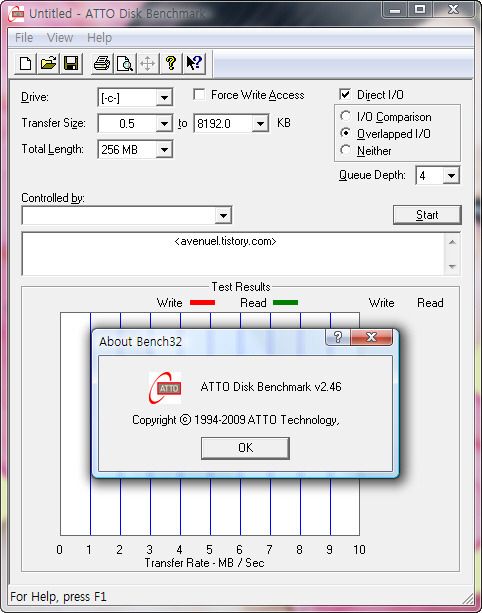This screenshot has height=613, width=482.
Task: Maximize the ATTO Disk Benchmark window
Action: click(420, 10)
